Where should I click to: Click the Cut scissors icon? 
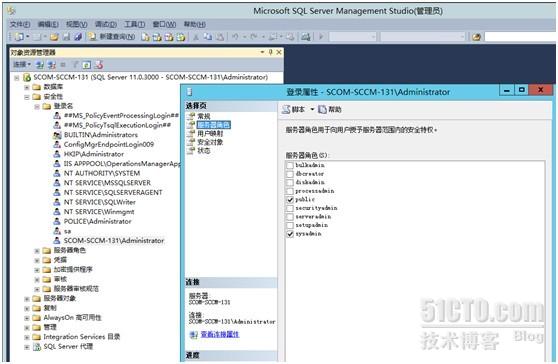(x=196, y=37)
